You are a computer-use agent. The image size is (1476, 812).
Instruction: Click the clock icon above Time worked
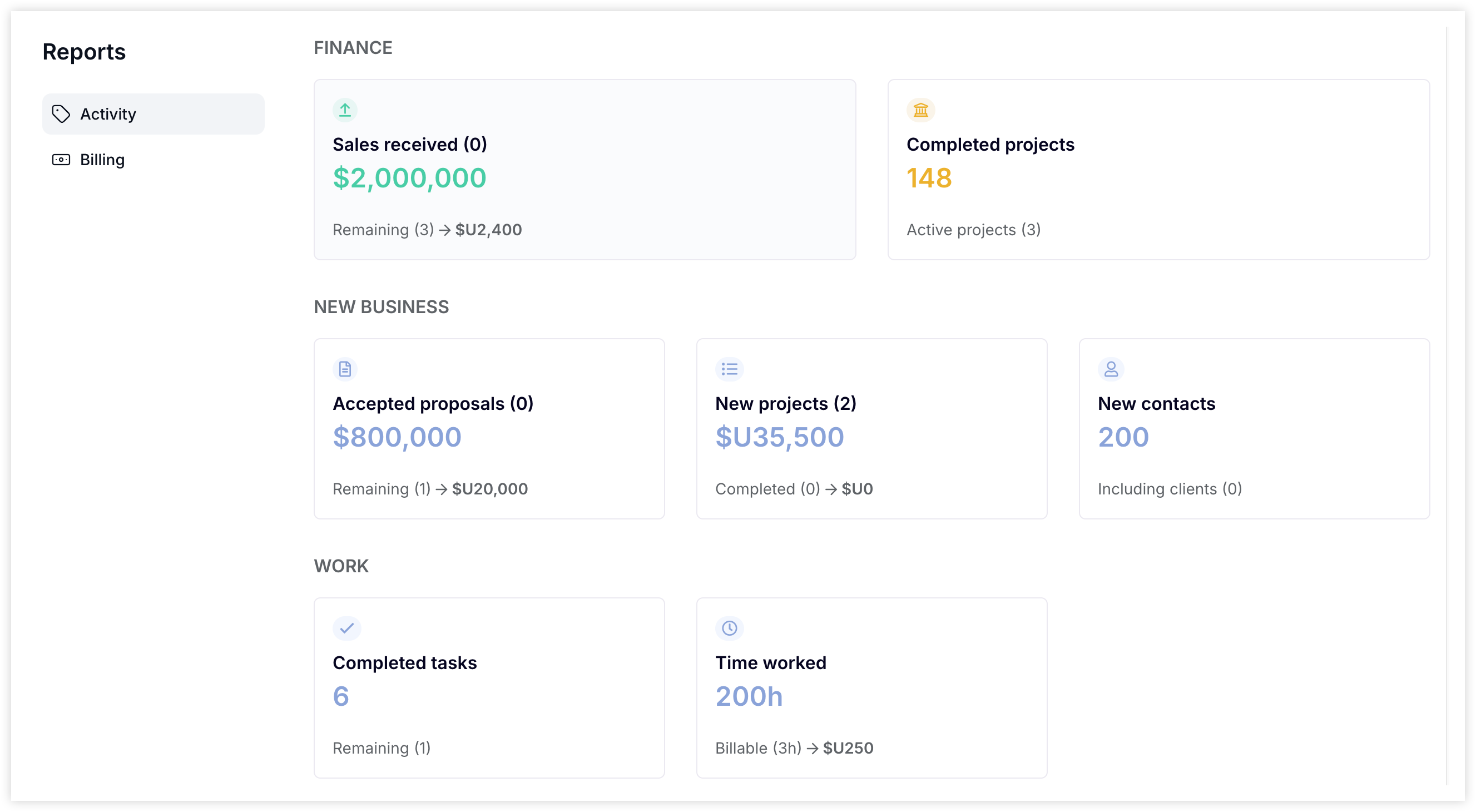(x=730, y=628)
